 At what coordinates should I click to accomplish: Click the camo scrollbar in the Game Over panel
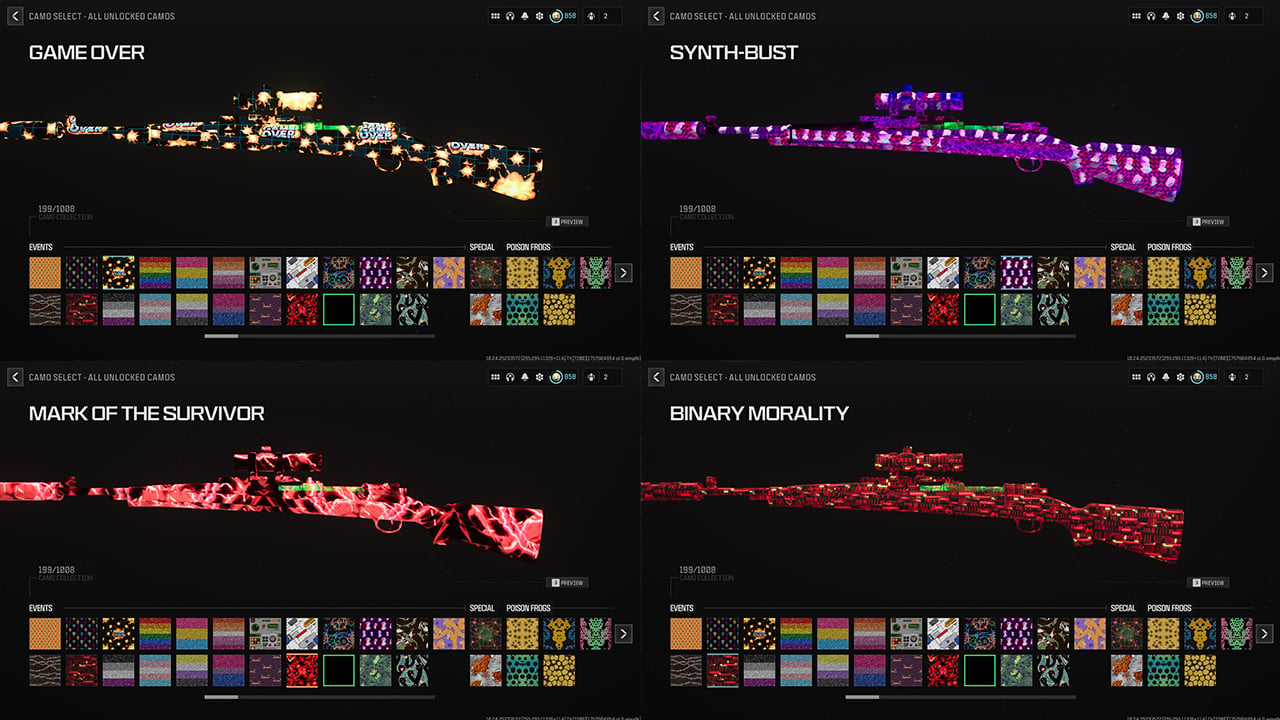320,336
